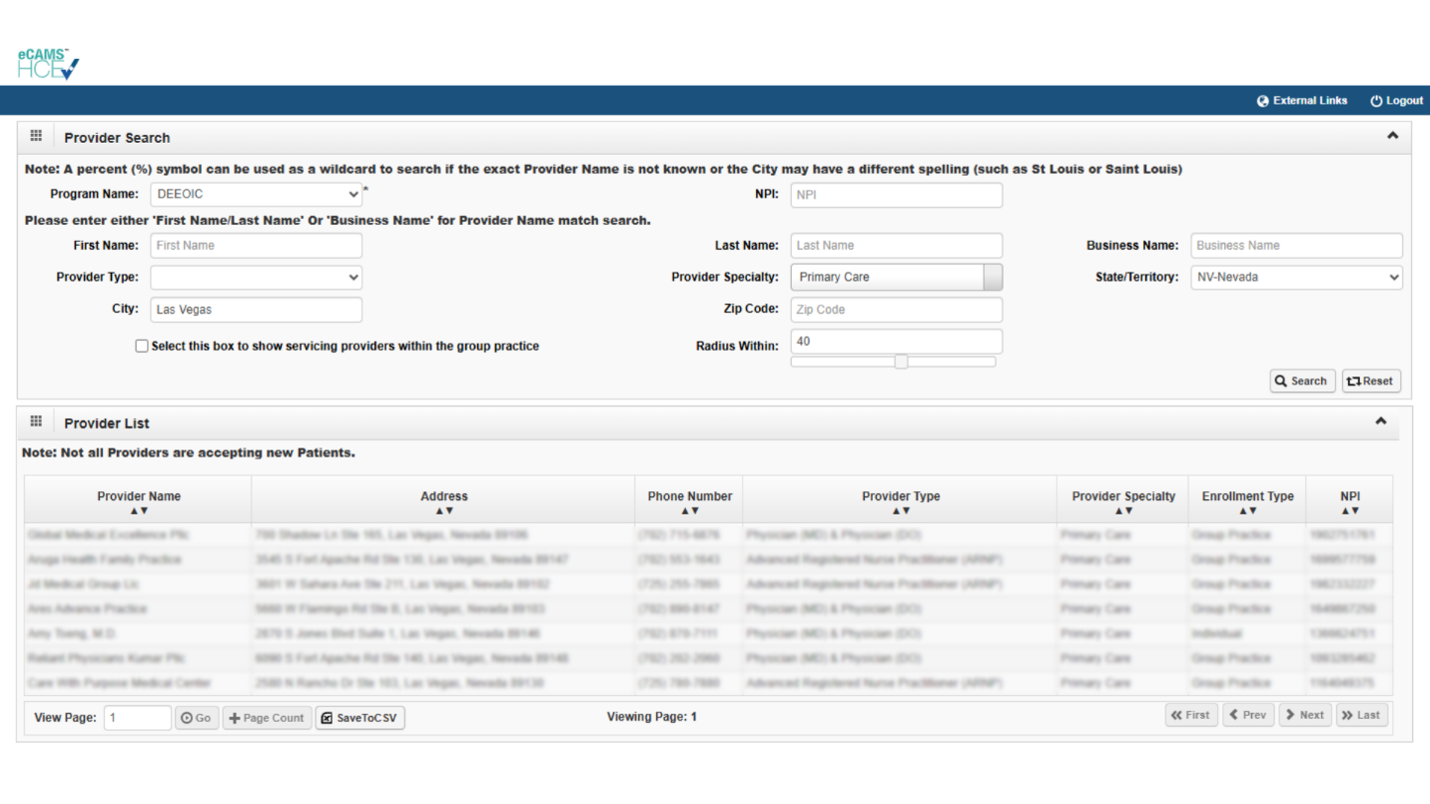Click the Radius Within slider handle

pyautogui.click(x=901, y=362)
